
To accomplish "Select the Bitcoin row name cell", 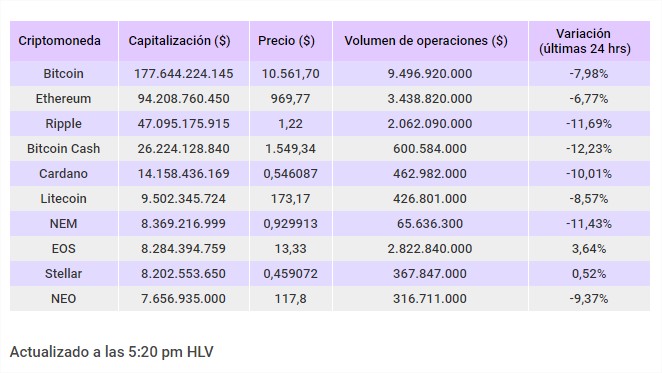I will (x=63, y=74).
